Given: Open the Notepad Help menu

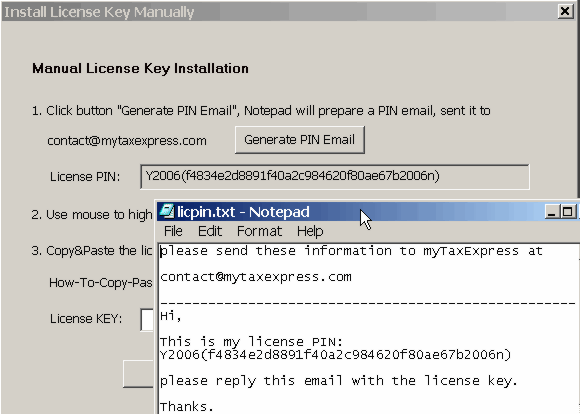Looking at the screenshot, I should click(310, 231).
